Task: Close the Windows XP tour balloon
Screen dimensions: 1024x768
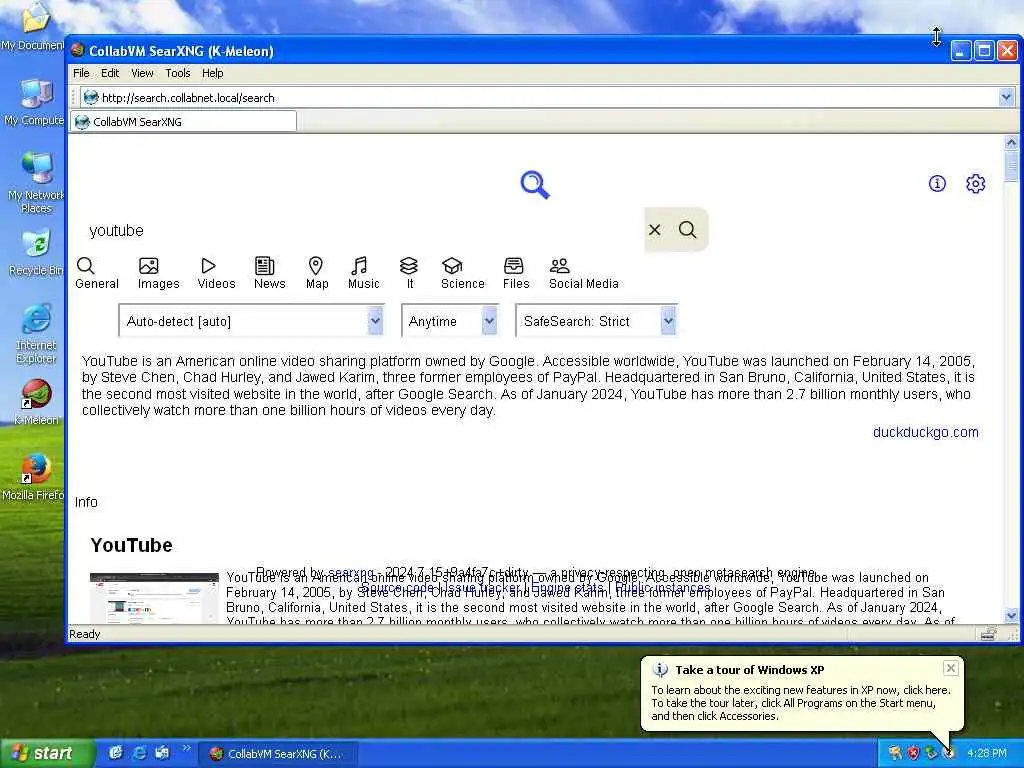Action: click(x=950, y=667)
